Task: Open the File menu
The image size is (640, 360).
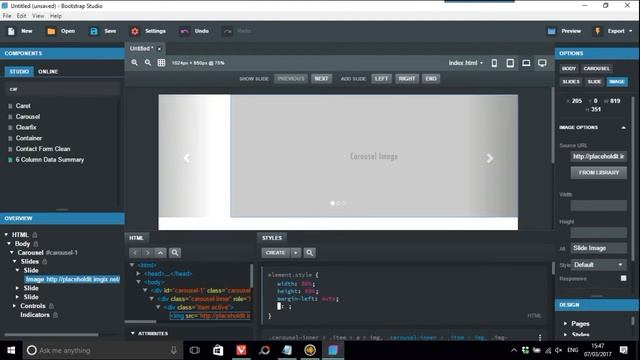Action: coord(7,16)
